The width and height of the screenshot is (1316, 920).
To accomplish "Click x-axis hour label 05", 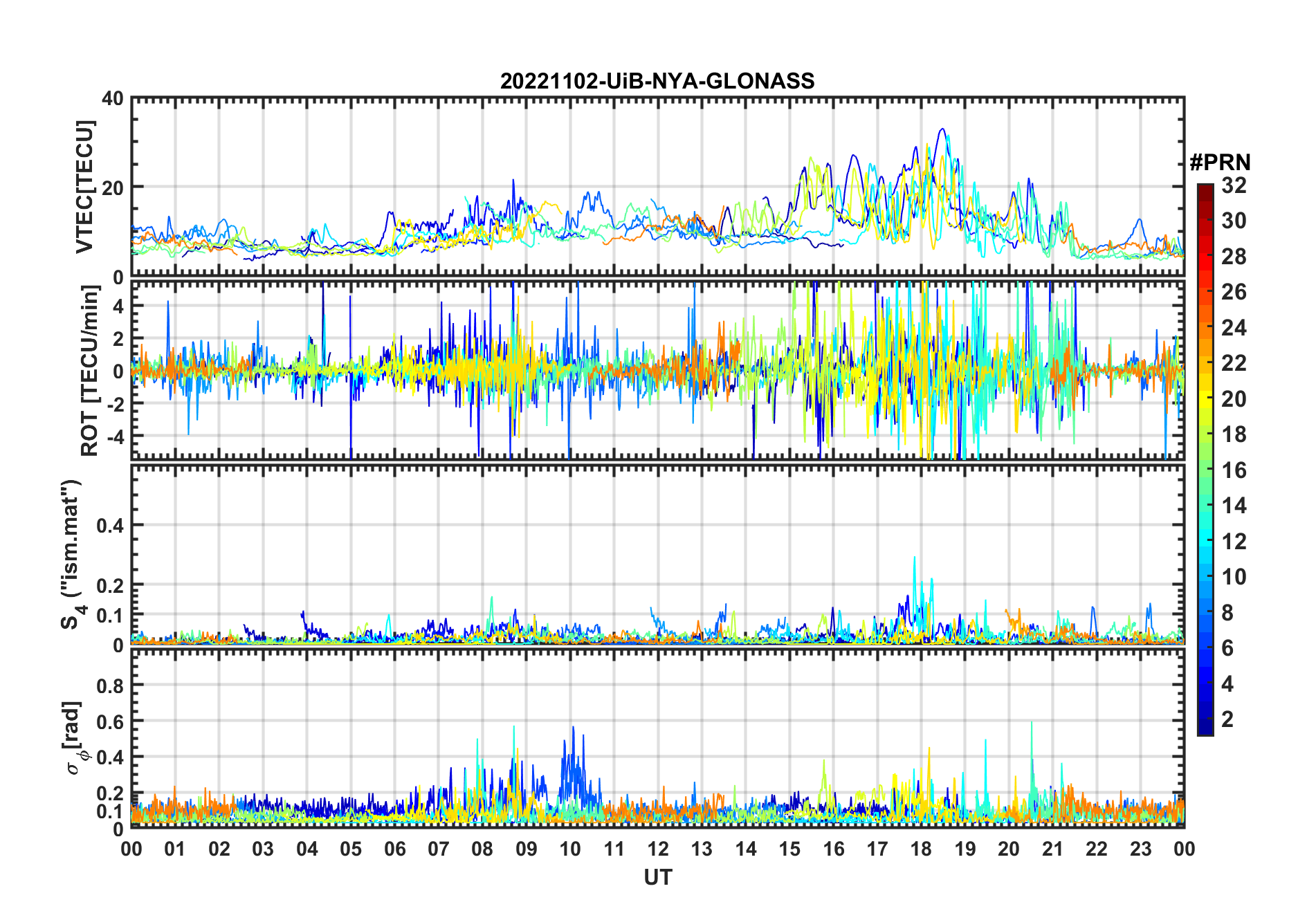I will pos(351,849).
